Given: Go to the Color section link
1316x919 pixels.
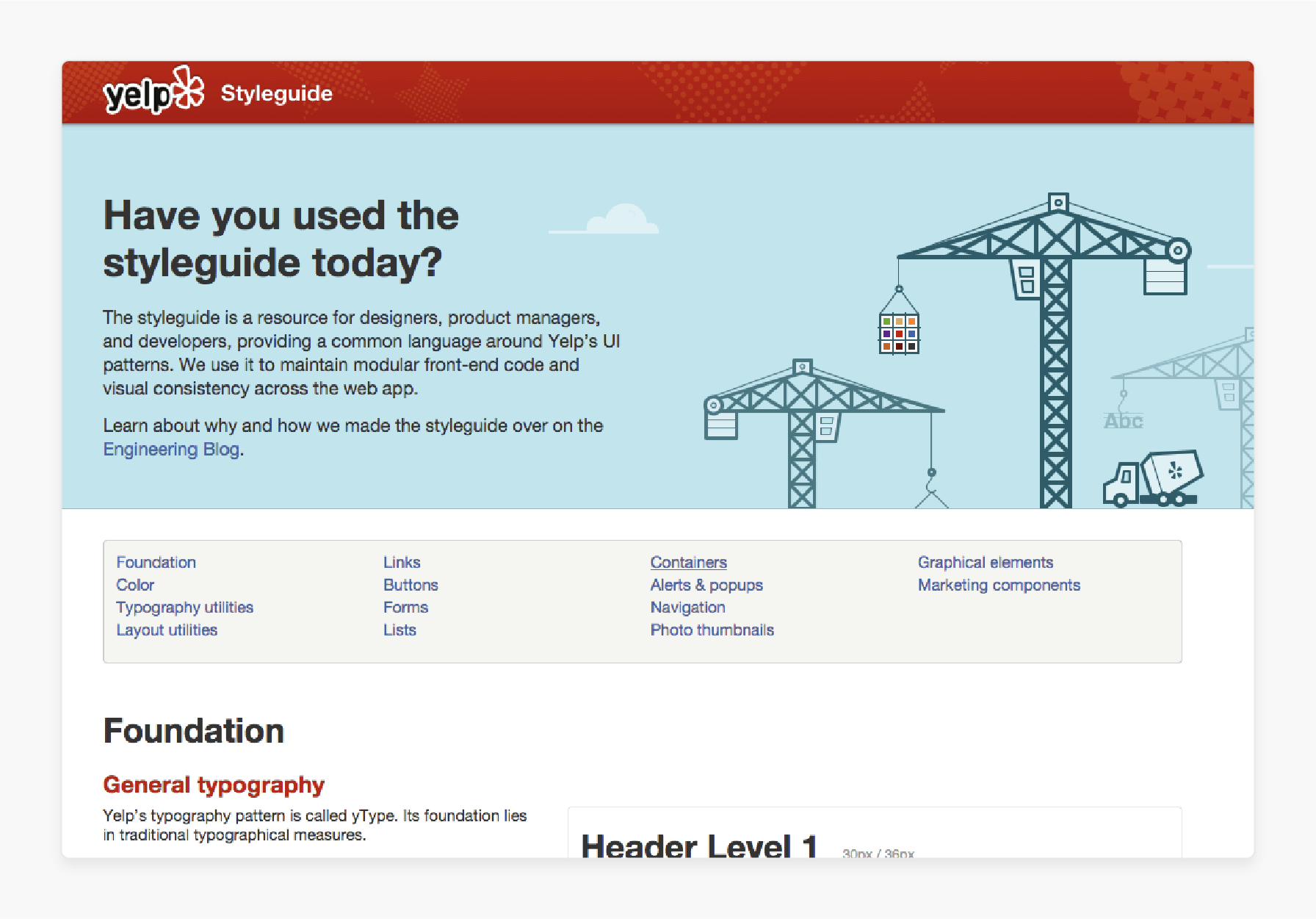Looking at the screenshot, I should tap(135, 585).
